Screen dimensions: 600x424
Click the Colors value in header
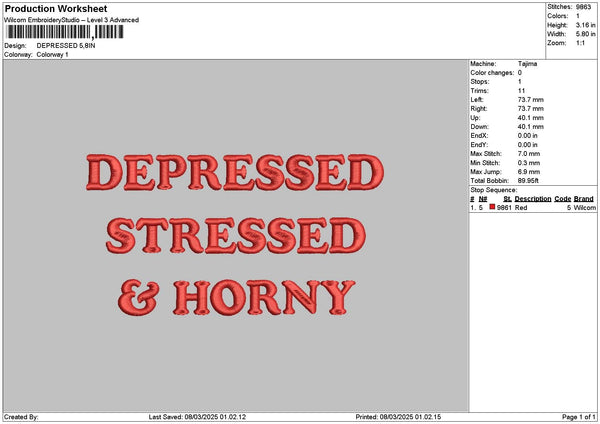pos(578,16)
